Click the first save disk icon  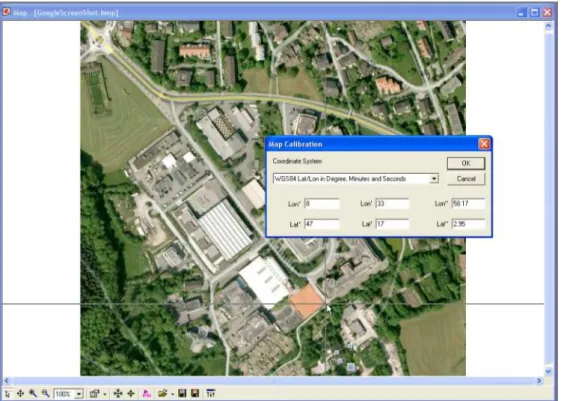(x=182, y=393)
